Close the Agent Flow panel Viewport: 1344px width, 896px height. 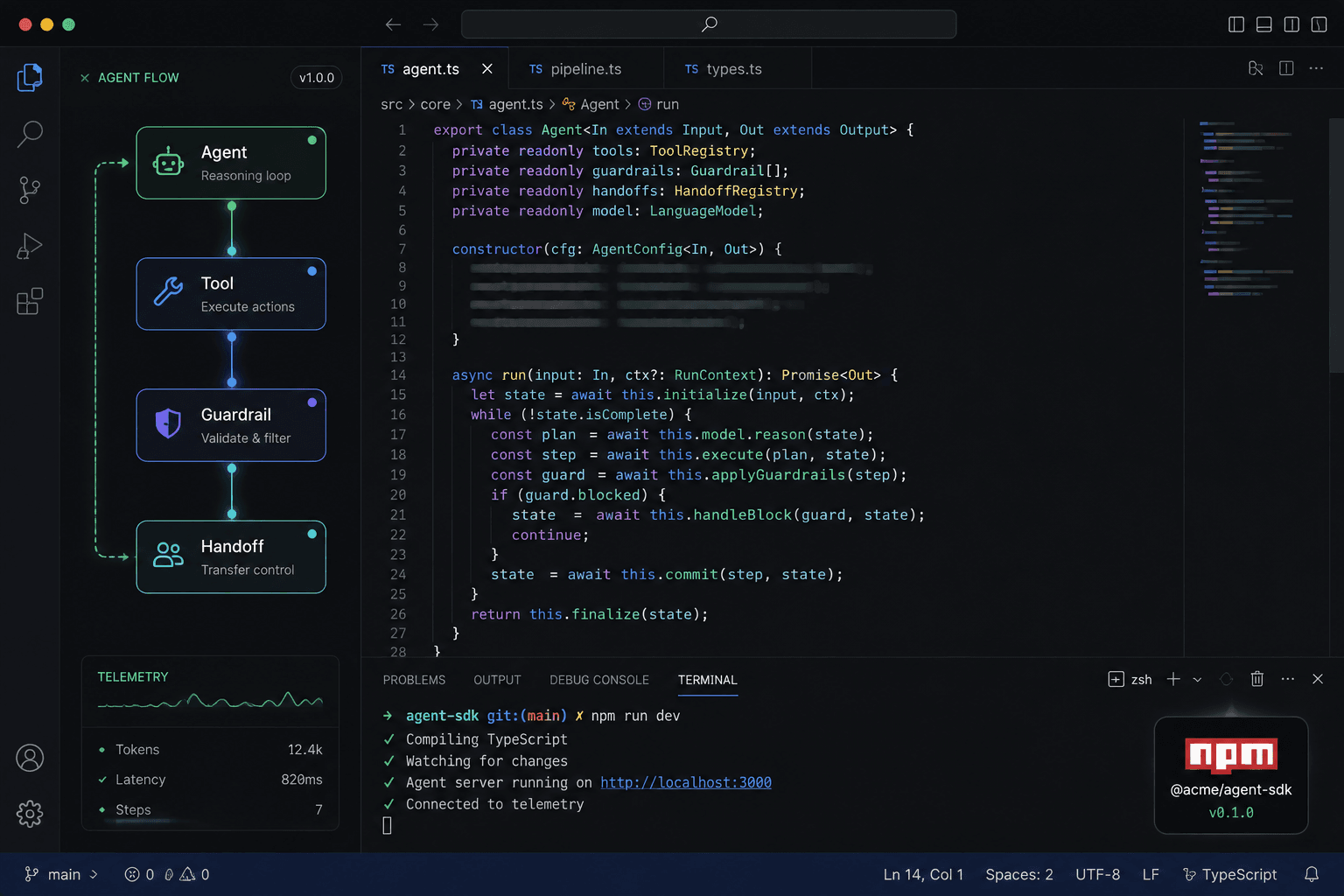tap(85, 78)
